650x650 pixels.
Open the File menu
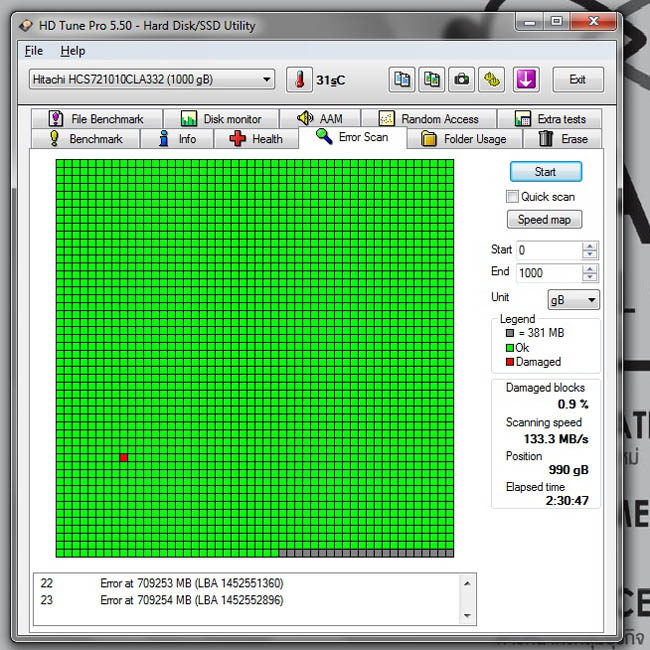coord(34,51)
